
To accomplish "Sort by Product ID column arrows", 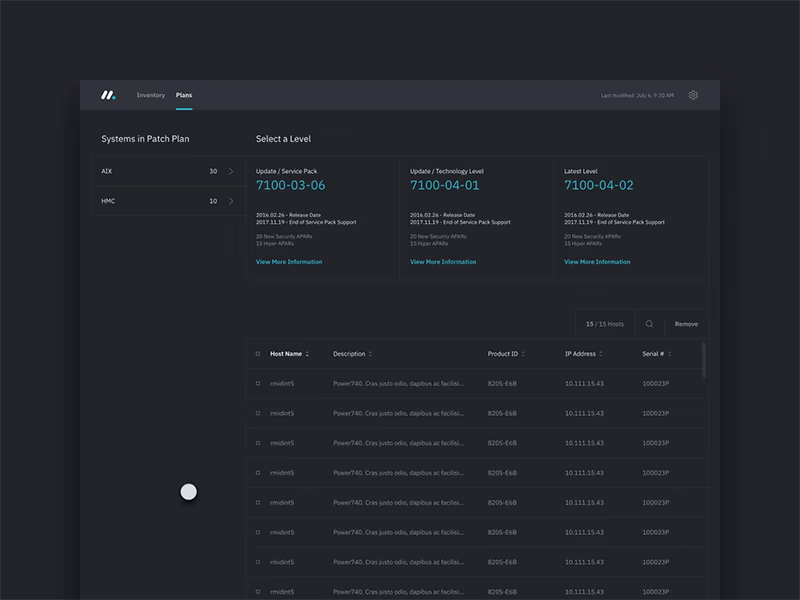I will (523, 354).
